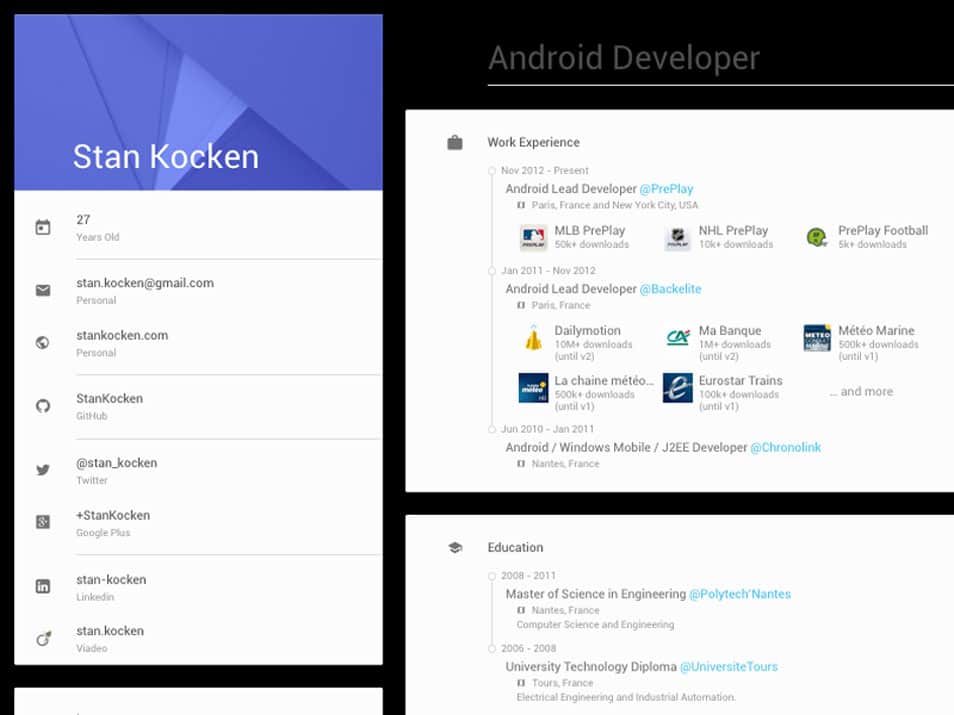954x715 pixels.
Task: Click the MLB PrePlay app name
Action: click(590, 231)
